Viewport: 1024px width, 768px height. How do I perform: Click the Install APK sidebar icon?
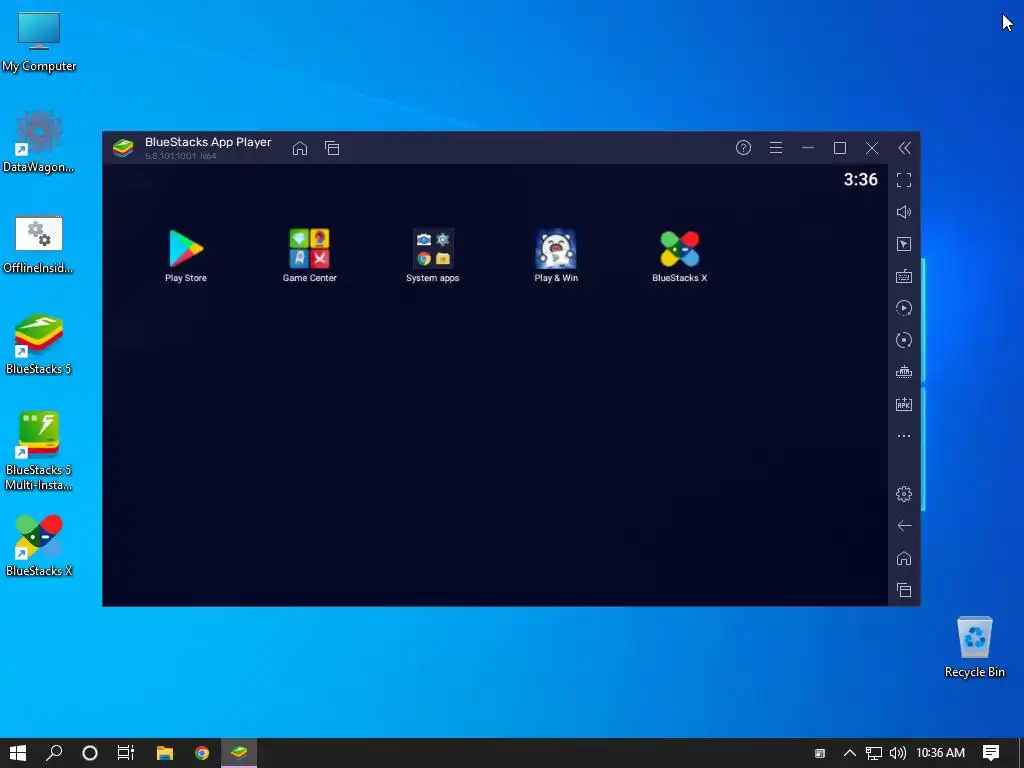(x=904, y=404)
